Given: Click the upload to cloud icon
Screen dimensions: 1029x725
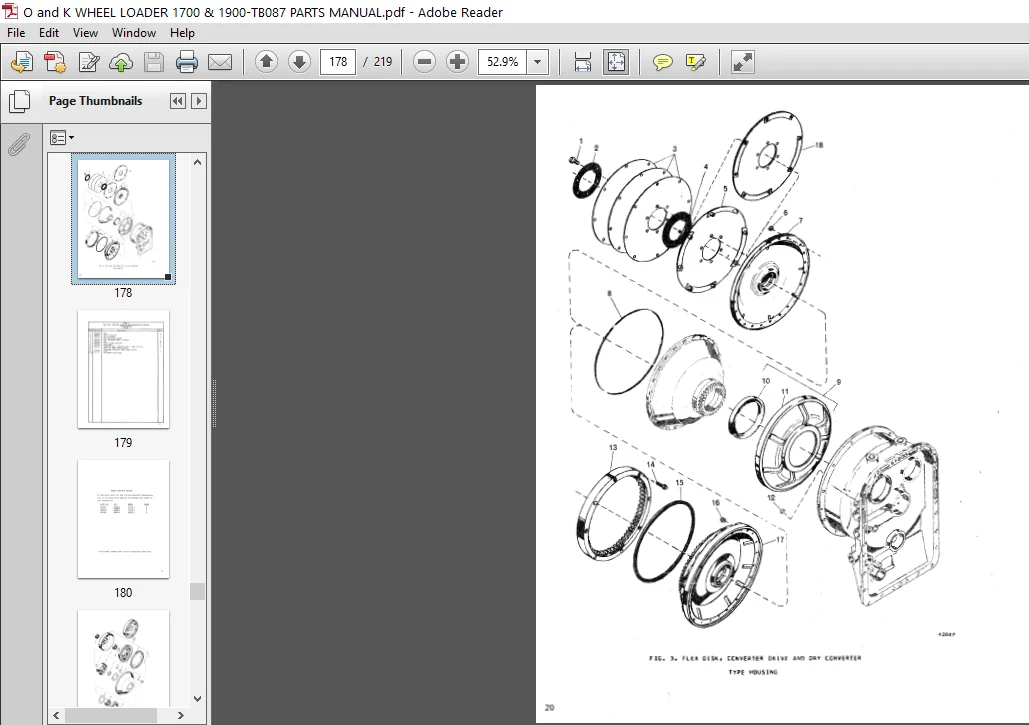Looking at the screenshot, I should 121,62.
